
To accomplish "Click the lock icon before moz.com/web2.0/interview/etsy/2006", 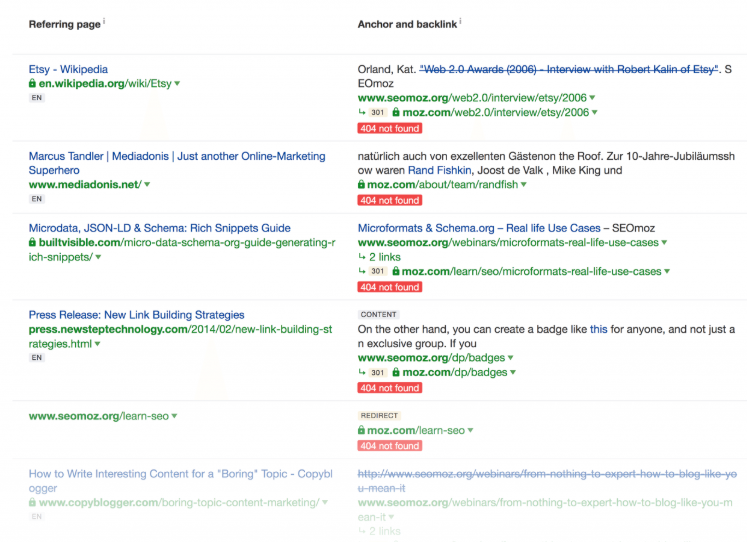I will click(x=396, y=112).
